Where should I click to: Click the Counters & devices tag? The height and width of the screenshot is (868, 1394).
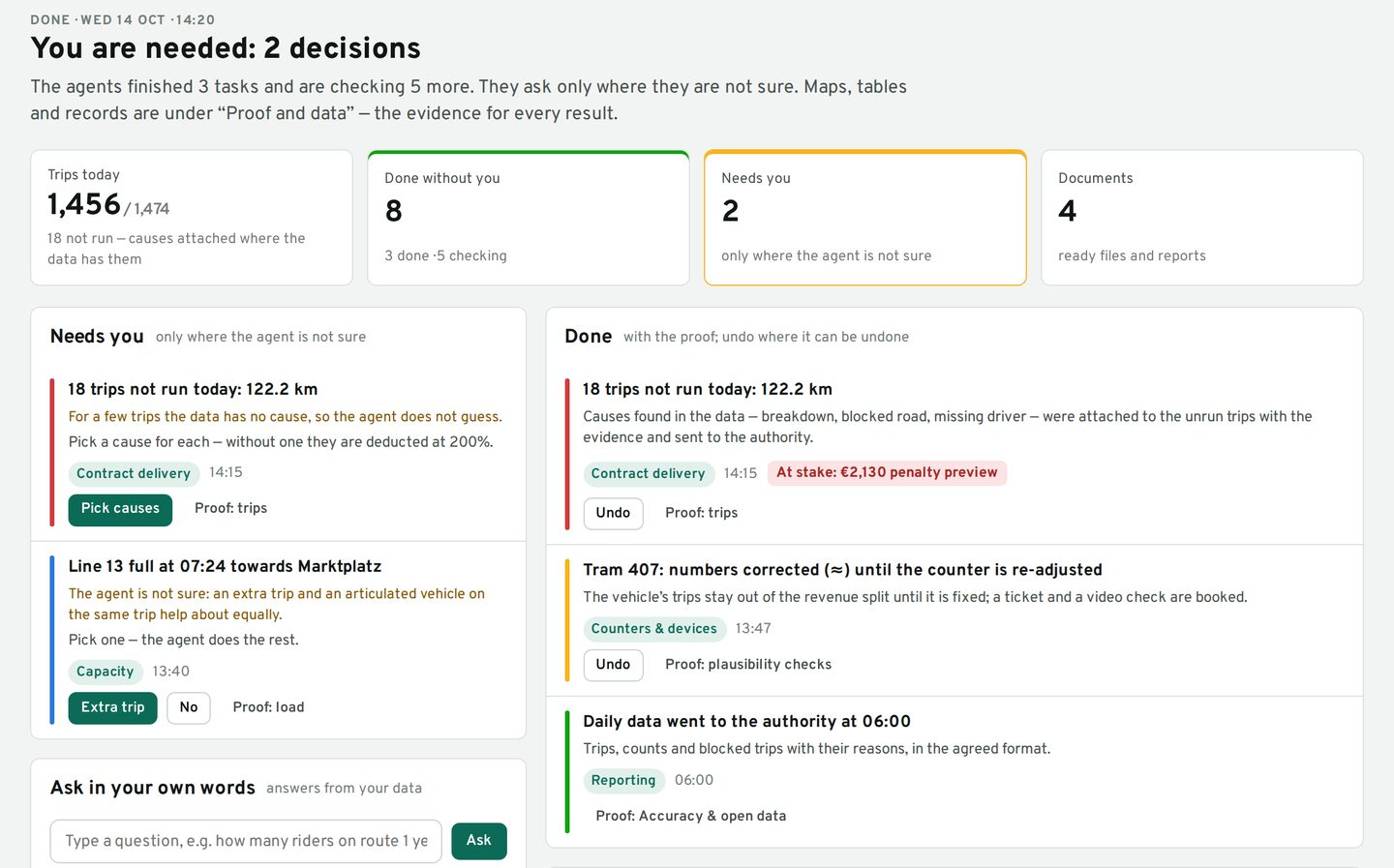(x=654, y=629)
